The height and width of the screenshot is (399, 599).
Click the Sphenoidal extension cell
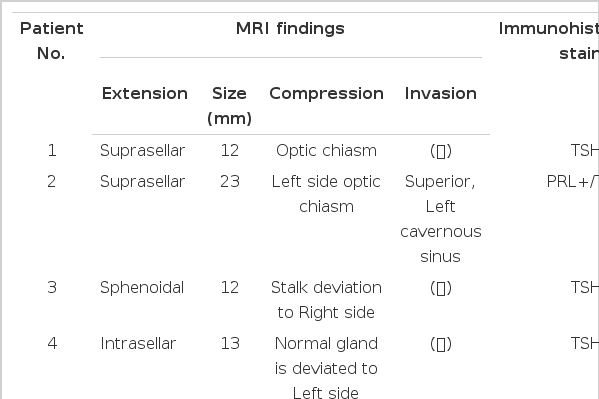(x=142, y=288)
